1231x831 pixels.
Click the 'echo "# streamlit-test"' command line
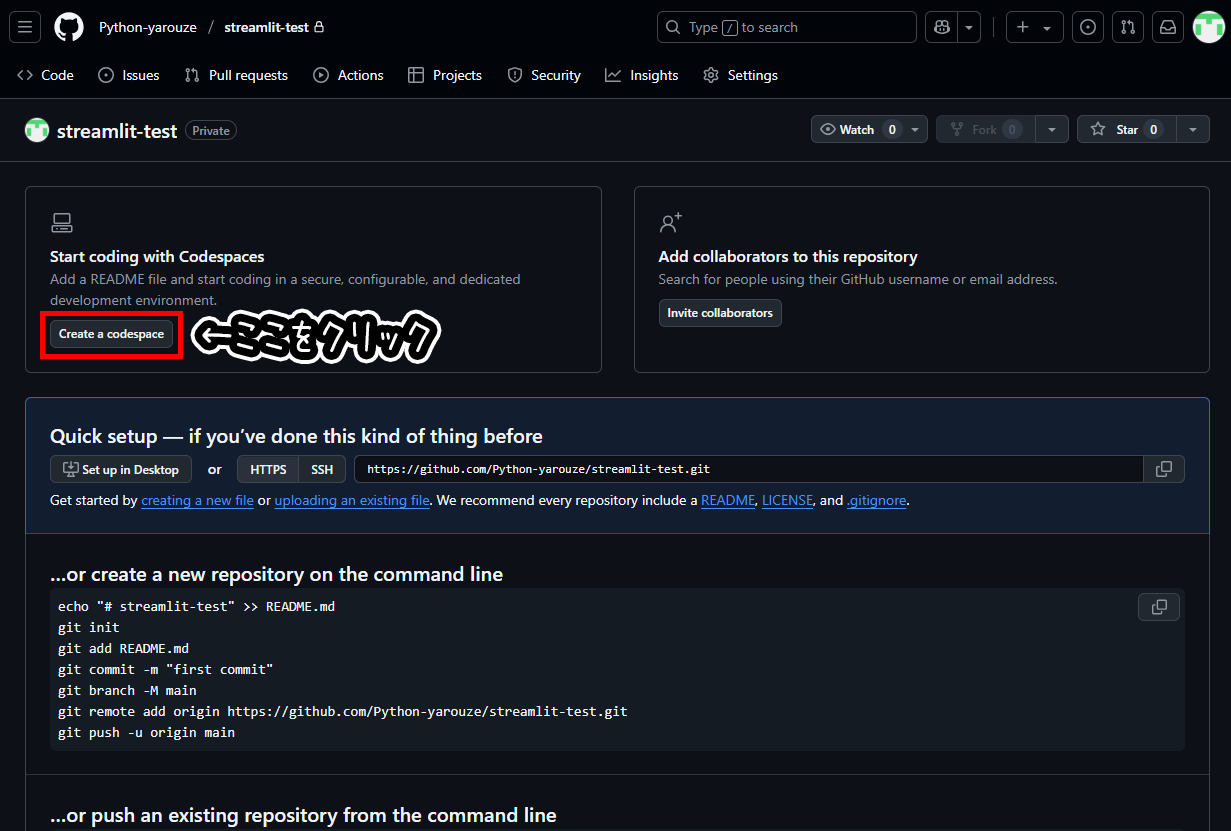[196, 606]
